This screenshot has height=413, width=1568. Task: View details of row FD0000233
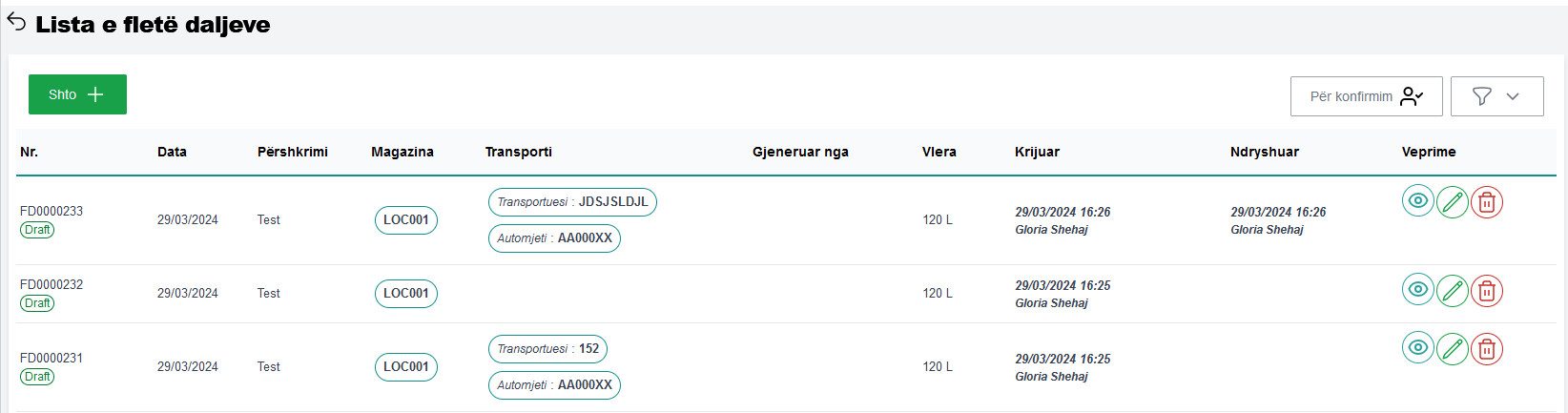point(1417,201)
